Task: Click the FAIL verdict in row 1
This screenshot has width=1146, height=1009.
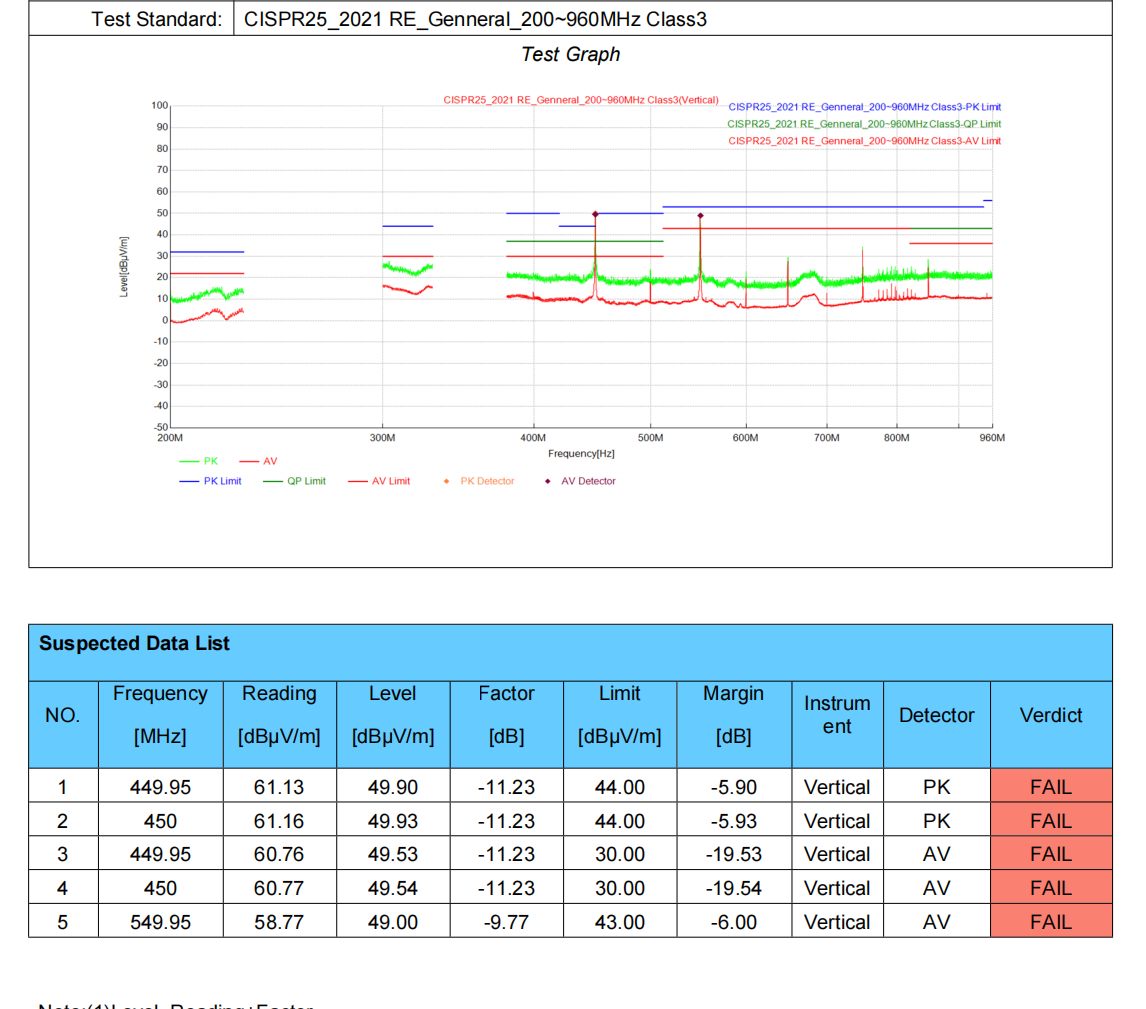Action: (1050, 787)
